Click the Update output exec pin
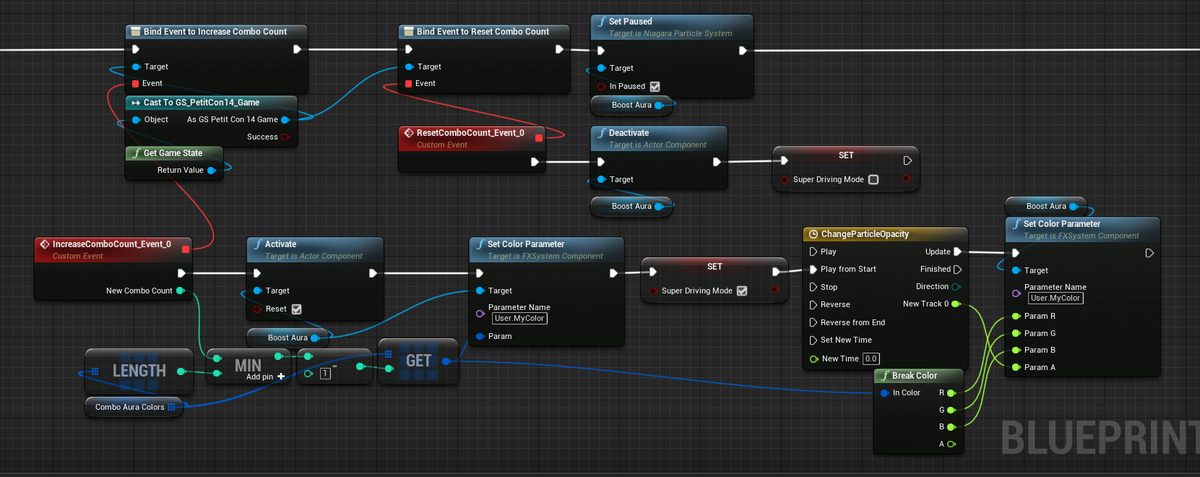1200x477 pixels. [x=957, y=252]
